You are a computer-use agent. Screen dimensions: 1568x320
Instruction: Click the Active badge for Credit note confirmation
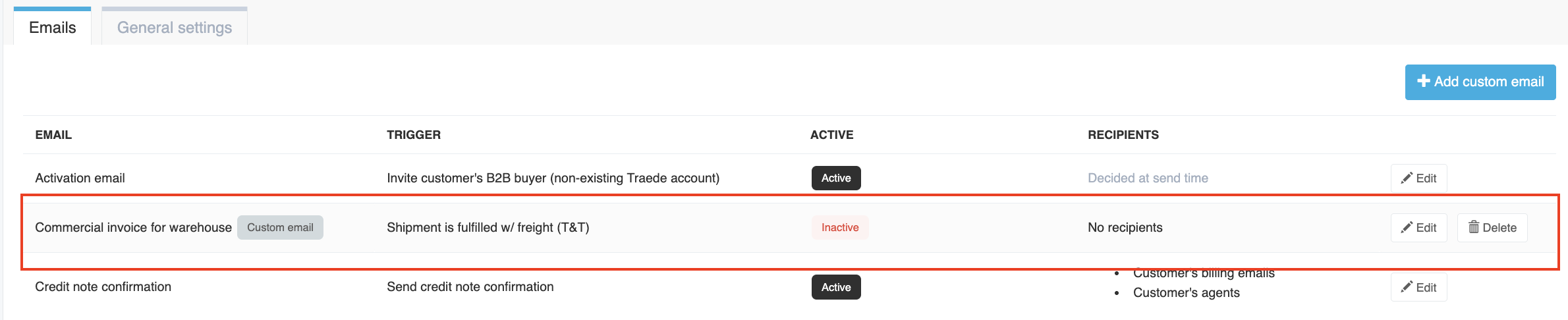pos(836,287)
